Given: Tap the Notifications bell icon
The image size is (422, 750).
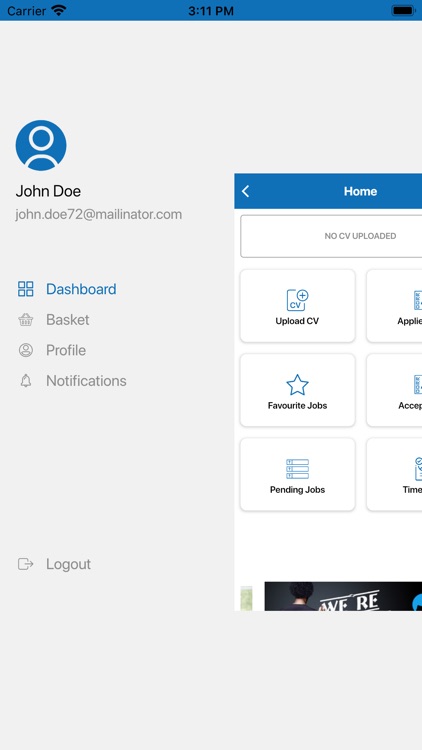Looking at the screenshot, I should point(26,381).
